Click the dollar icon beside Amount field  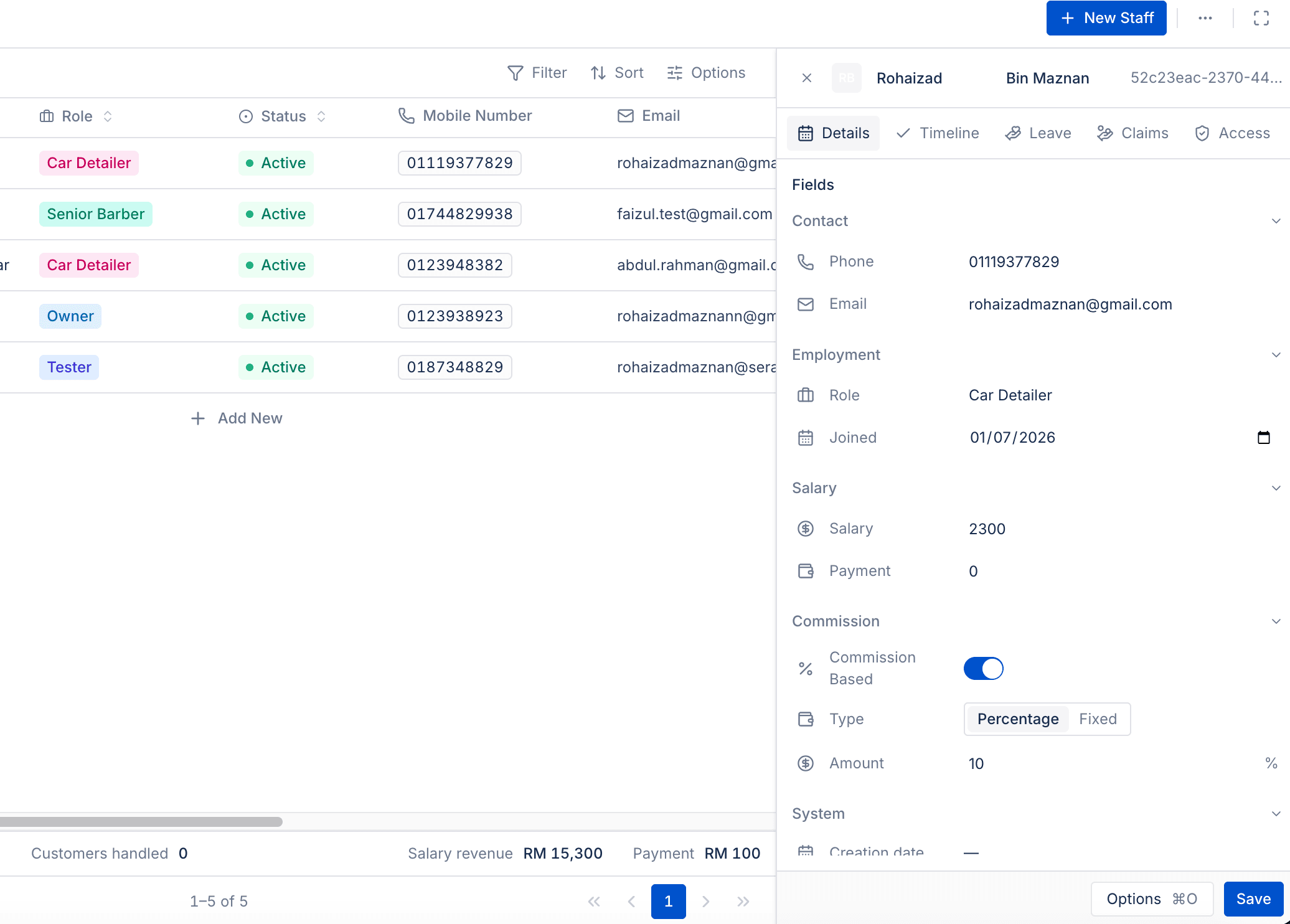click(806, 763)
